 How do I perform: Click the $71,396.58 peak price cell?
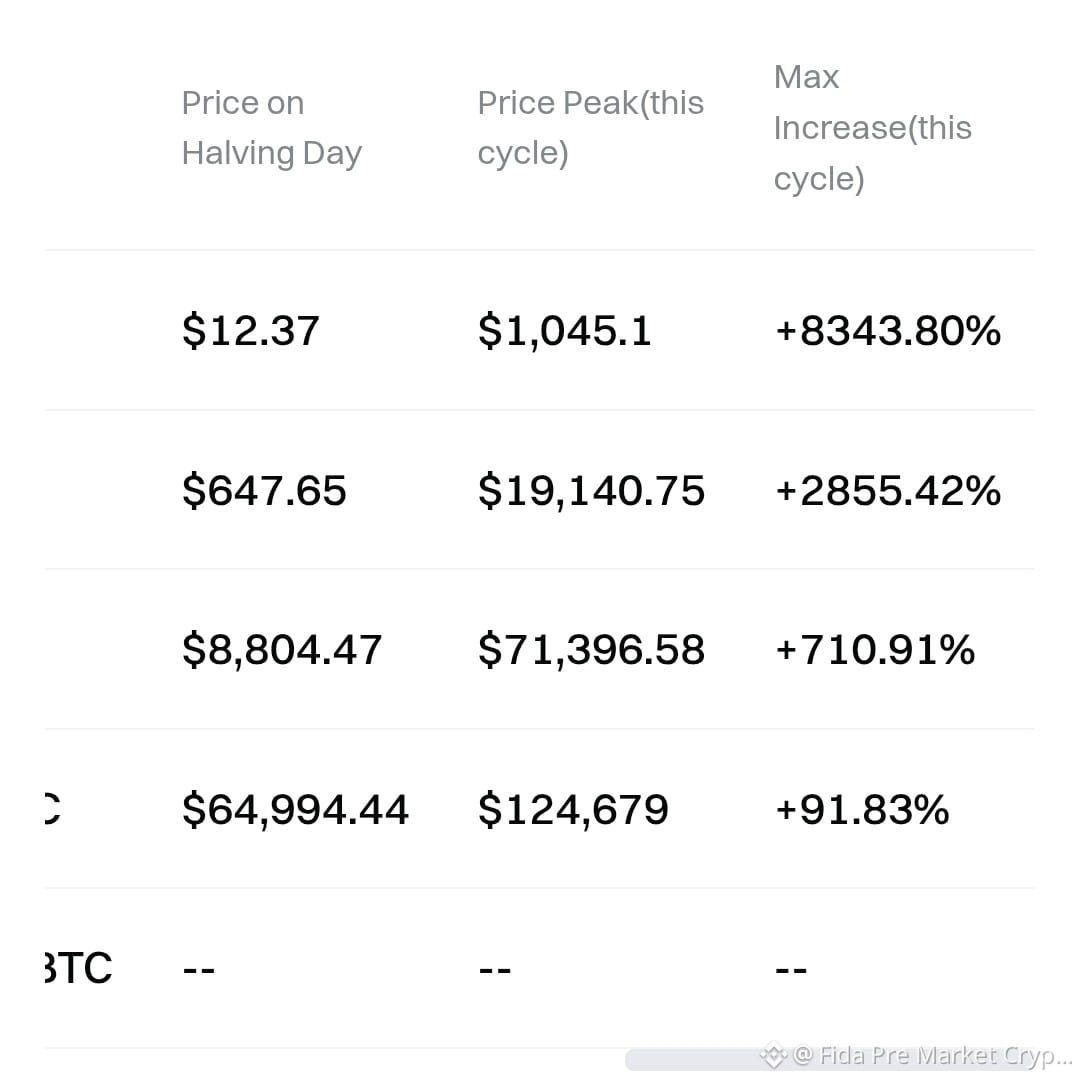[x=591, y=649]
